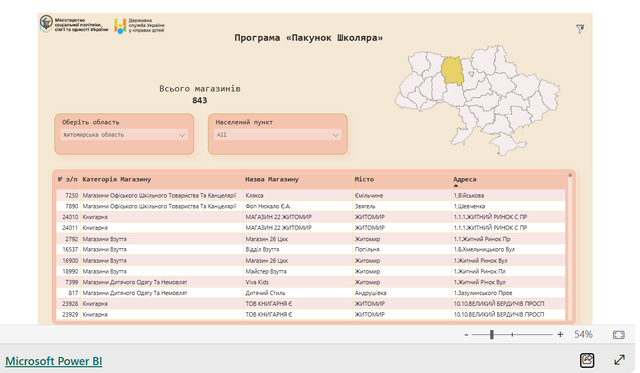Image resolution: width=640 pixels, height=373 pixels.
Task: Select the Звягель city cell
Action: pos(402,206)
